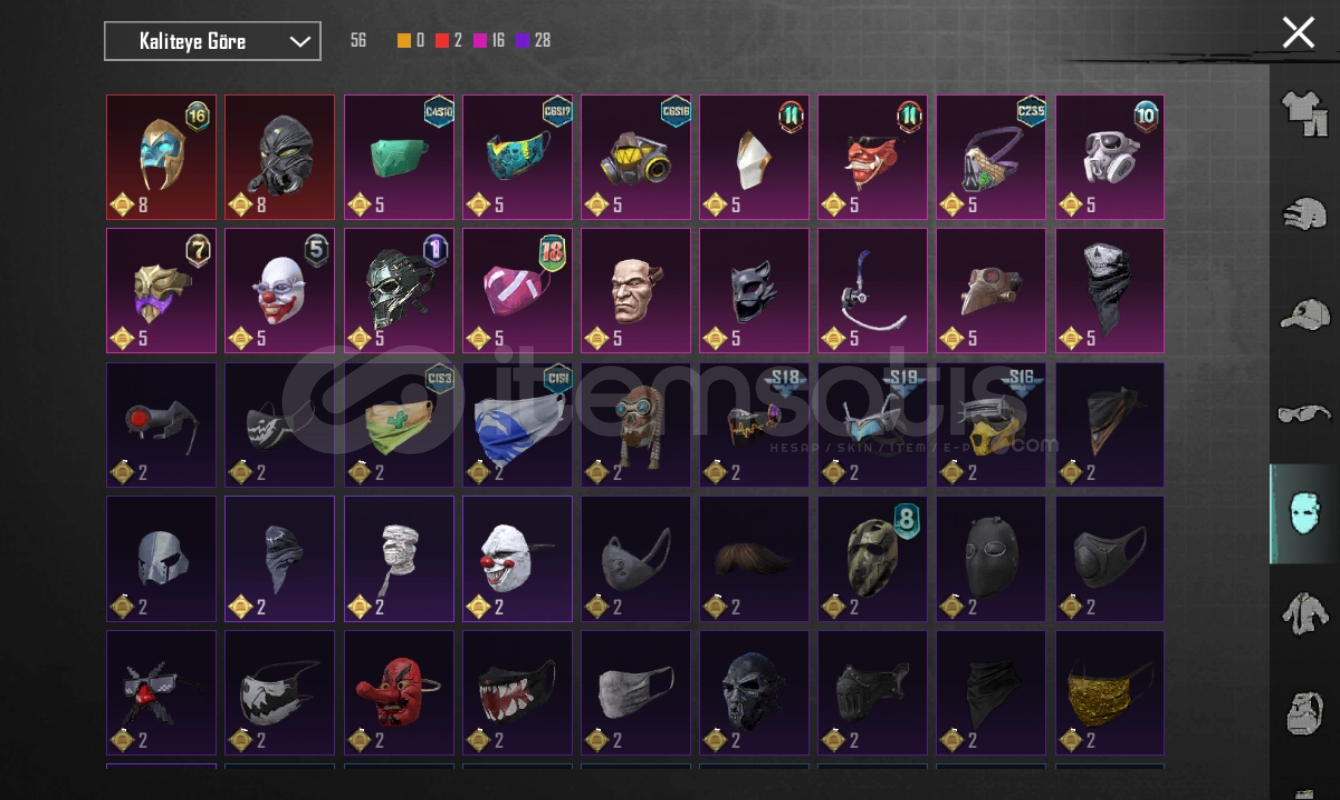Screen dimensions: 1340x800
Task: Select the golden skull helmet mask
Action: point(161,157)
